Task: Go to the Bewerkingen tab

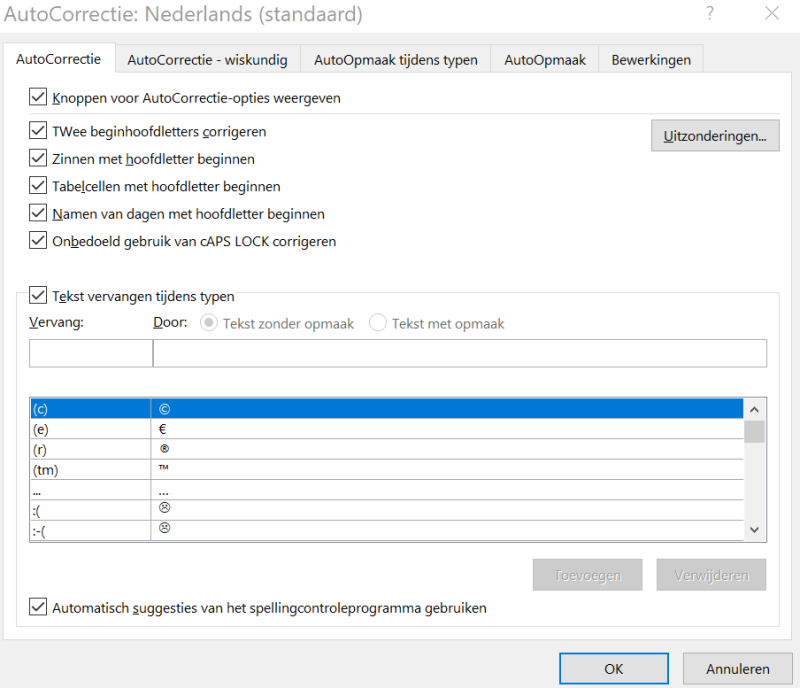Action: point(651,60)
